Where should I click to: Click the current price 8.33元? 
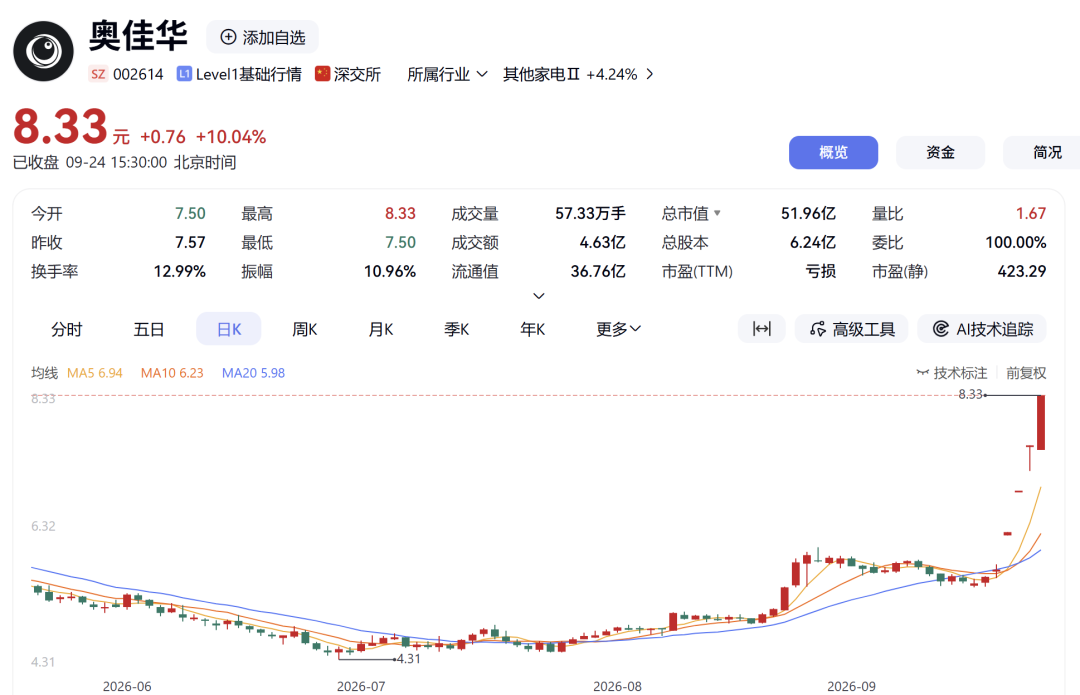click(71, 127)
